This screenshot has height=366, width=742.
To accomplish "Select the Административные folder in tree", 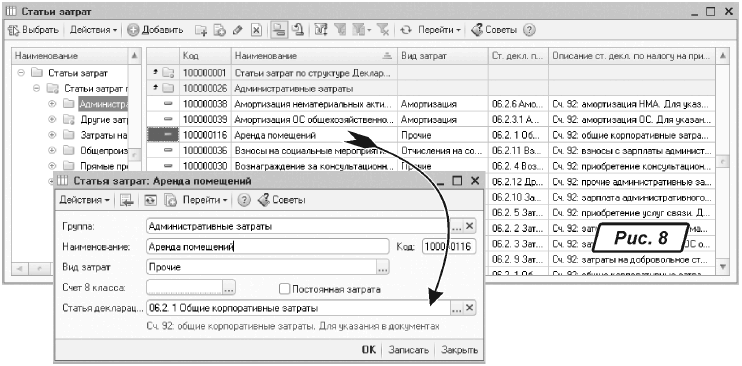I will pos(103,104).
